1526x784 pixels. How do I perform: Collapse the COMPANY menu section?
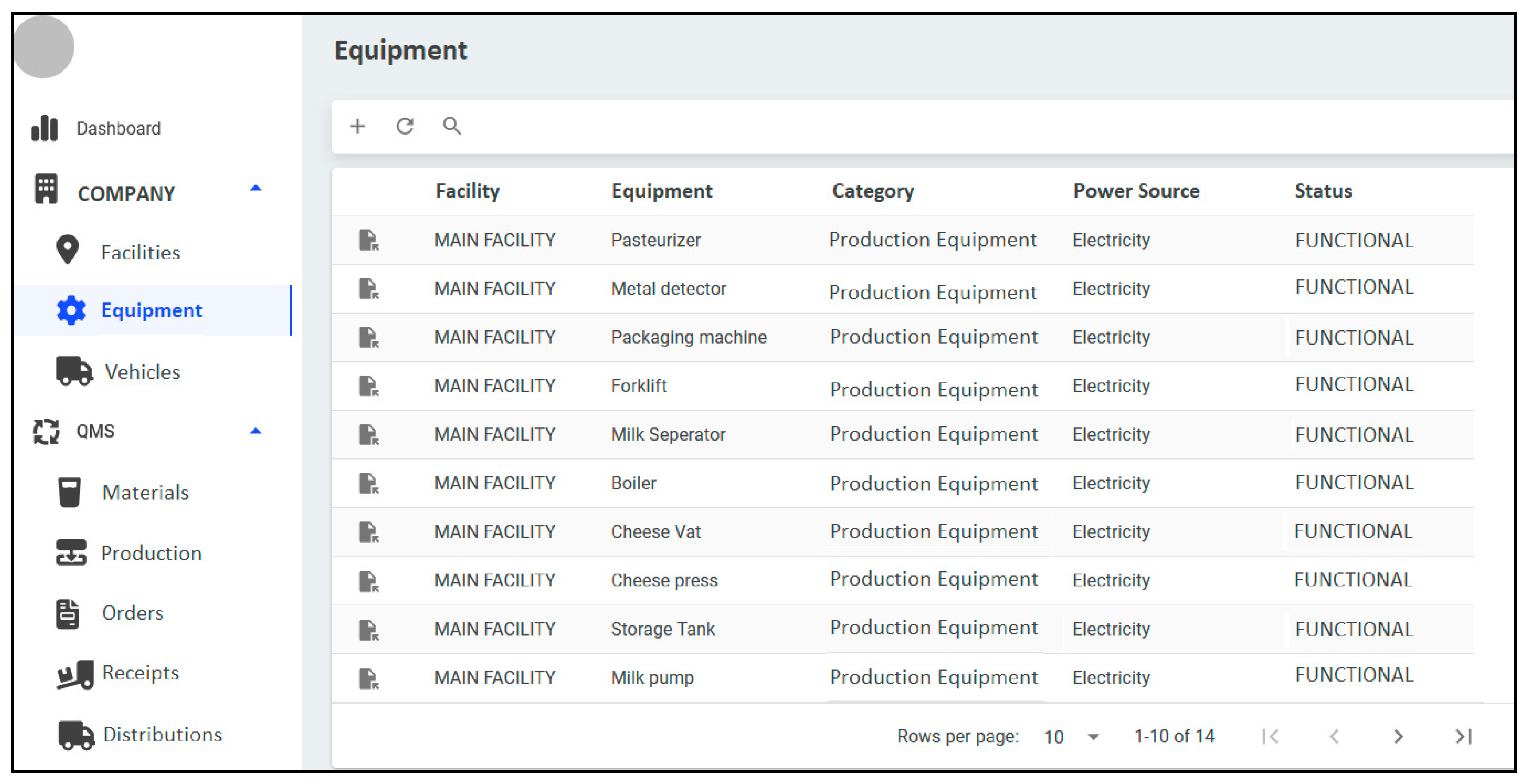pyautogui.click(x=255, y=189)
